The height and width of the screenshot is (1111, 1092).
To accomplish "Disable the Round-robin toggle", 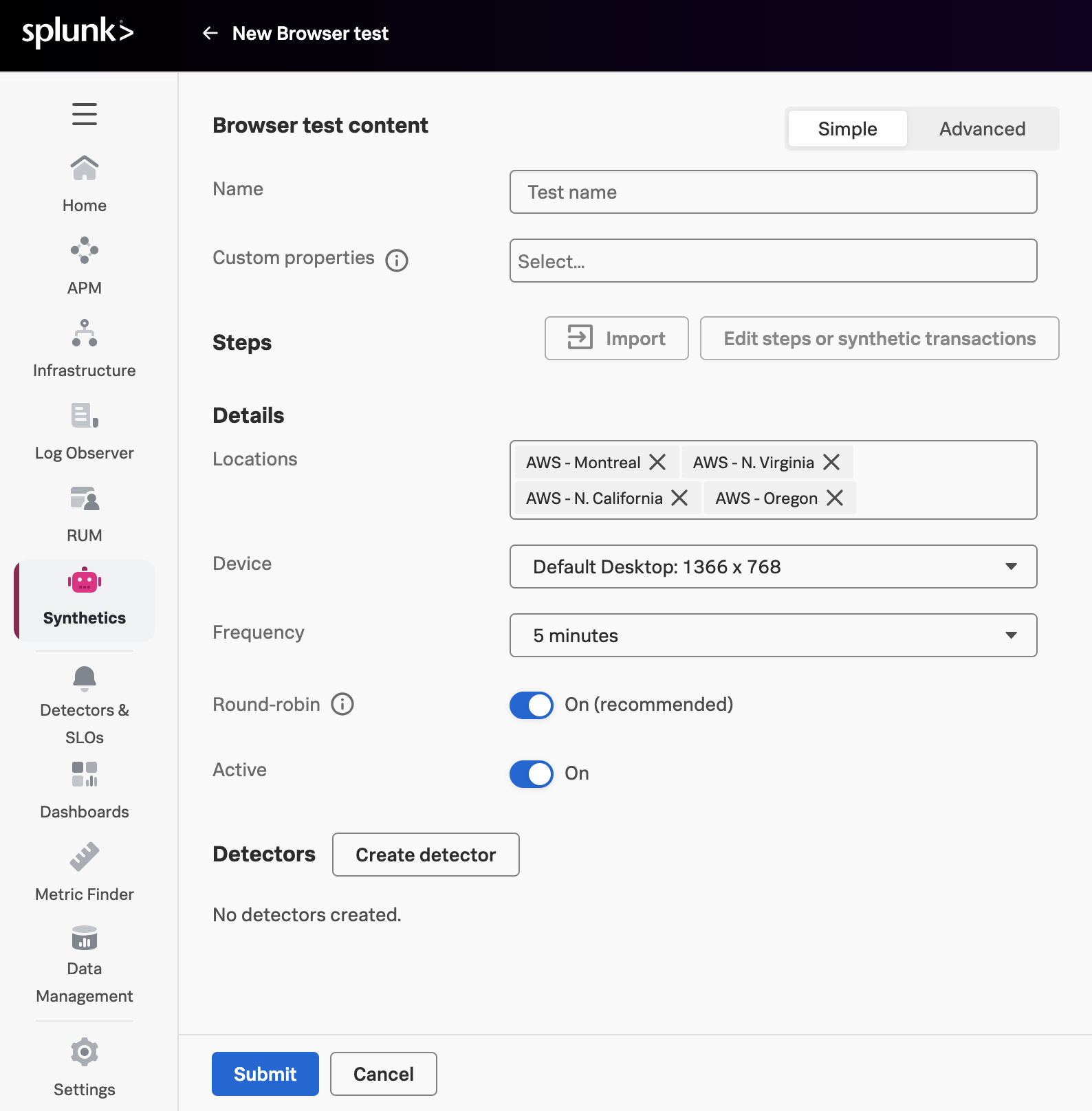I will [x=531, y=705].
